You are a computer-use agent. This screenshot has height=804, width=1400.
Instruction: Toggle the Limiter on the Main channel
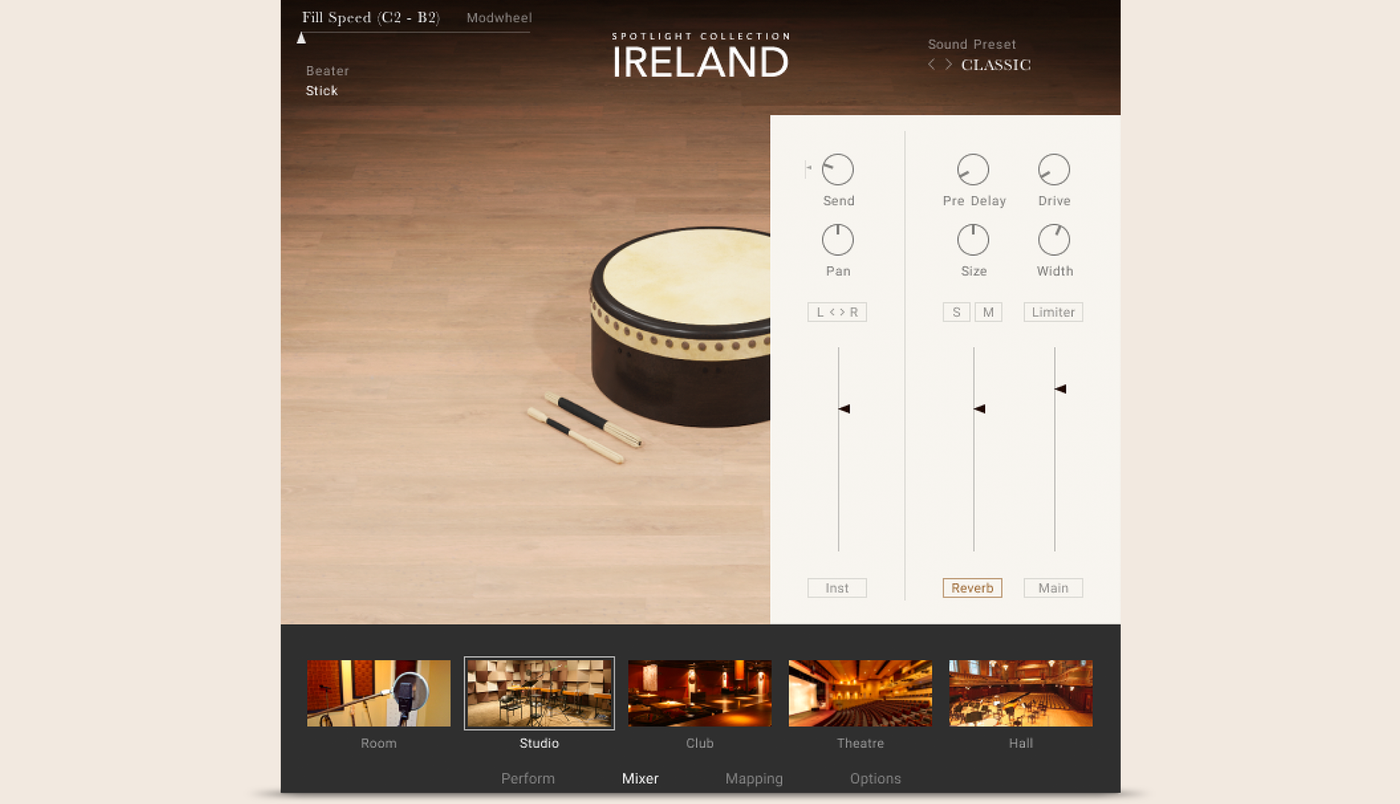click(1053, 312)
